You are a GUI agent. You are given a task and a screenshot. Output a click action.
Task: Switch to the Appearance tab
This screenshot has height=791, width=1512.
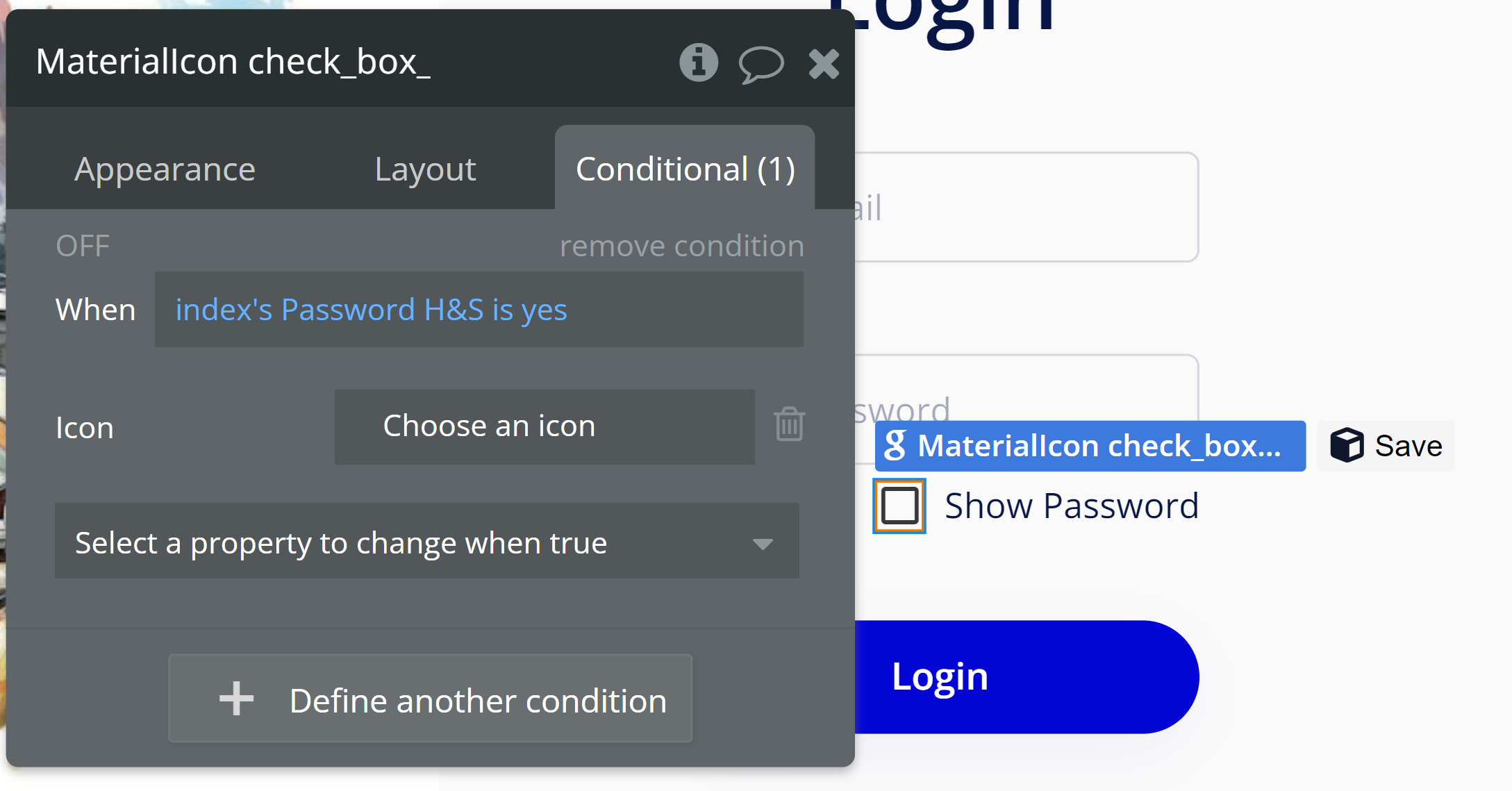tap(165, 169)
